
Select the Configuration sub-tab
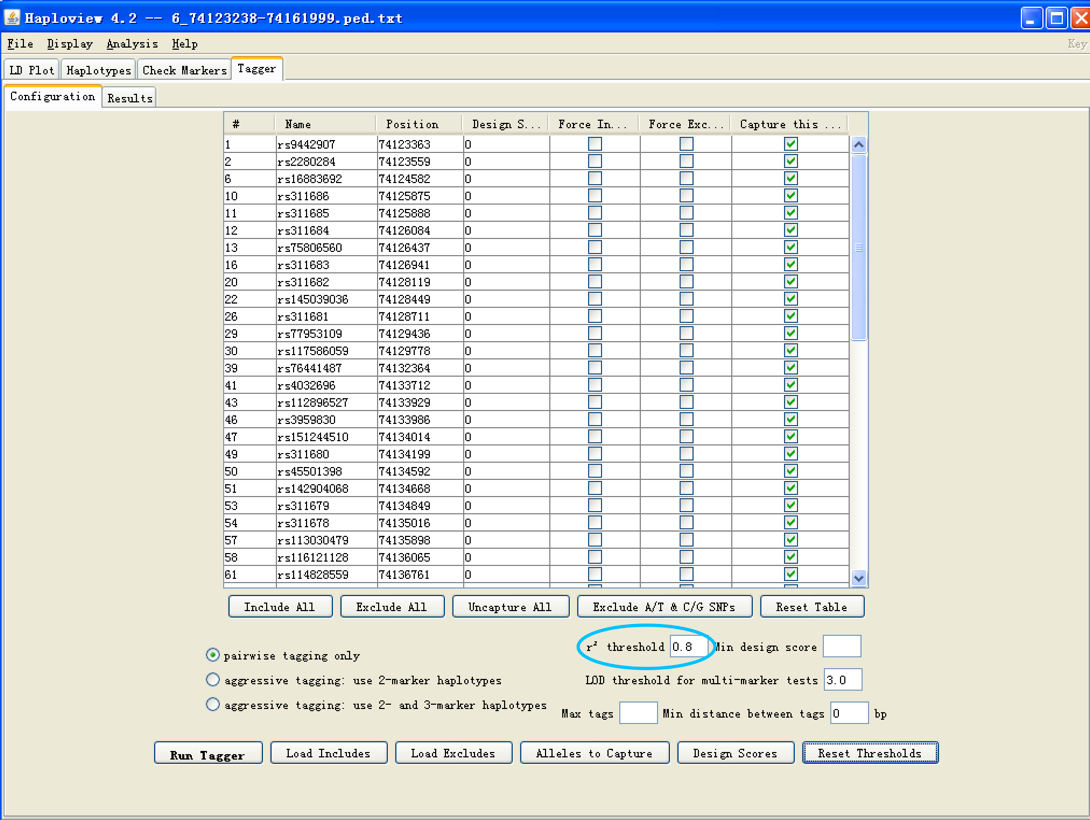coord(53,97)
